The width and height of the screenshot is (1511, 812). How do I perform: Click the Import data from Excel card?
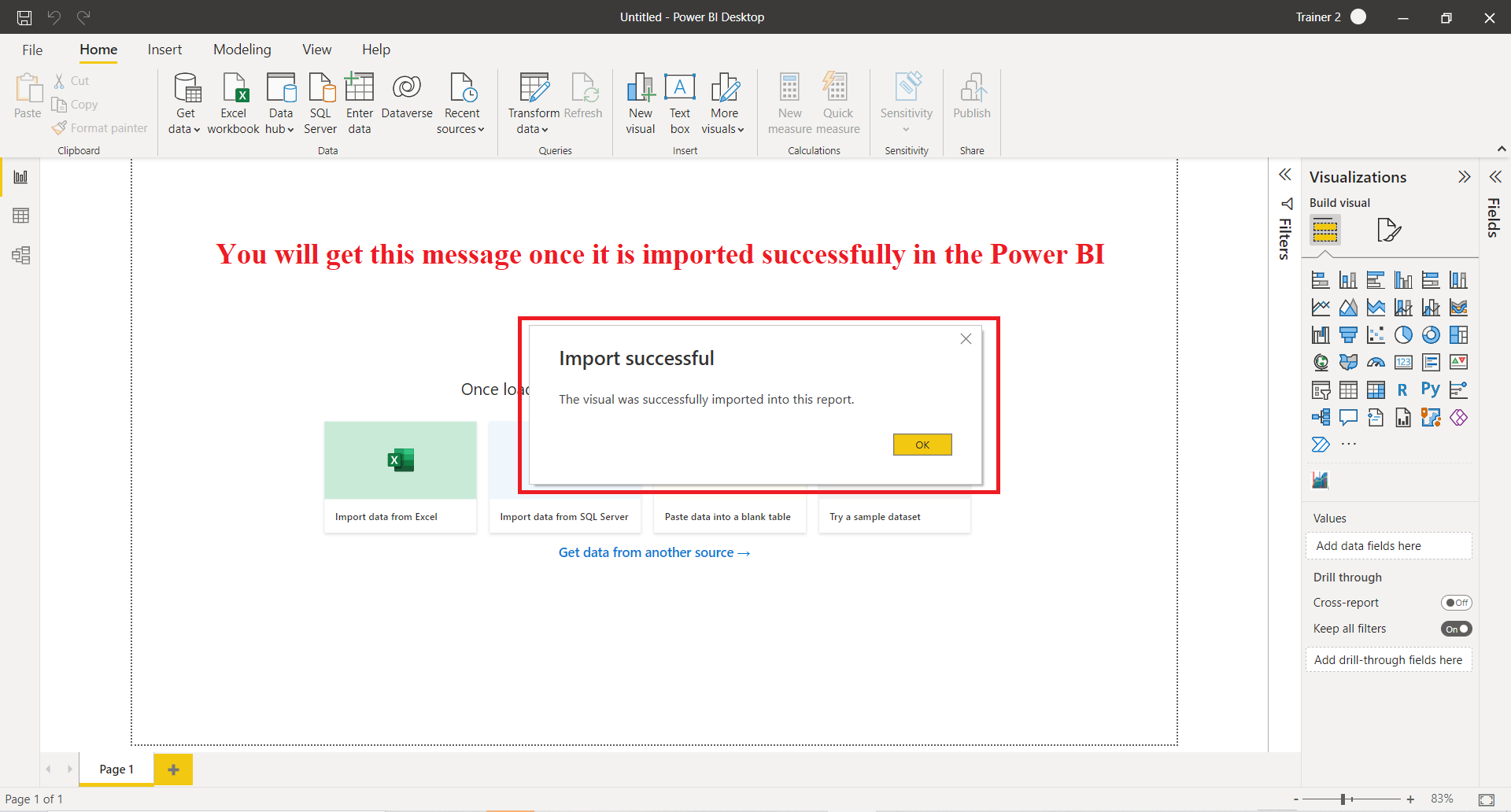[401, 477]
